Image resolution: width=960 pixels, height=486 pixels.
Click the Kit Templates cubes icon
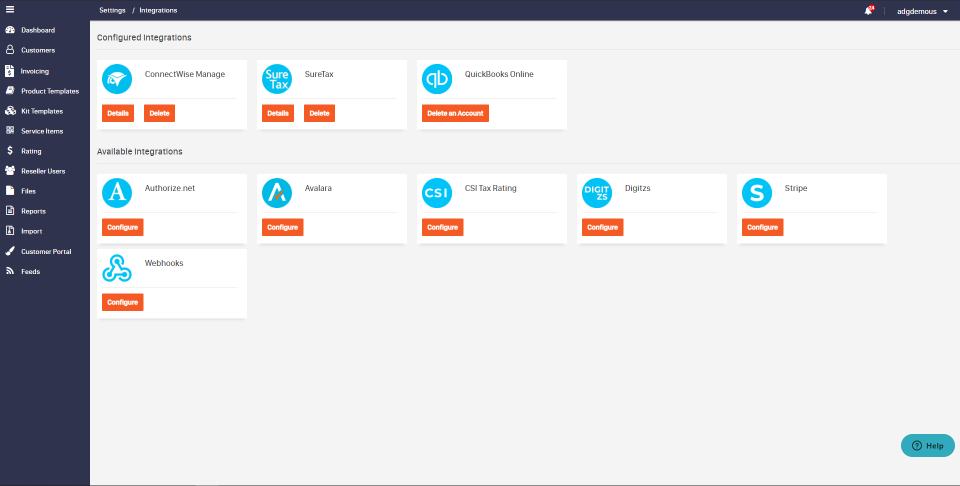tap(10, 111)
